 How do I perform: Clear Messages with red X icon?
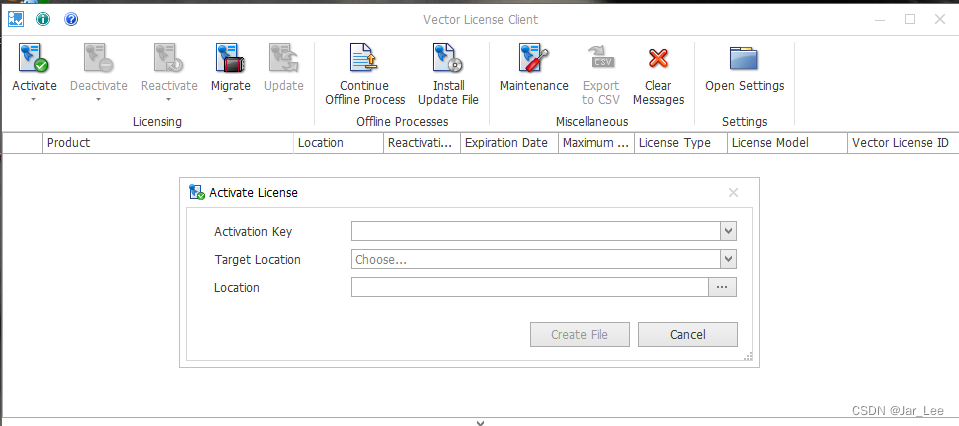(658, 58)
